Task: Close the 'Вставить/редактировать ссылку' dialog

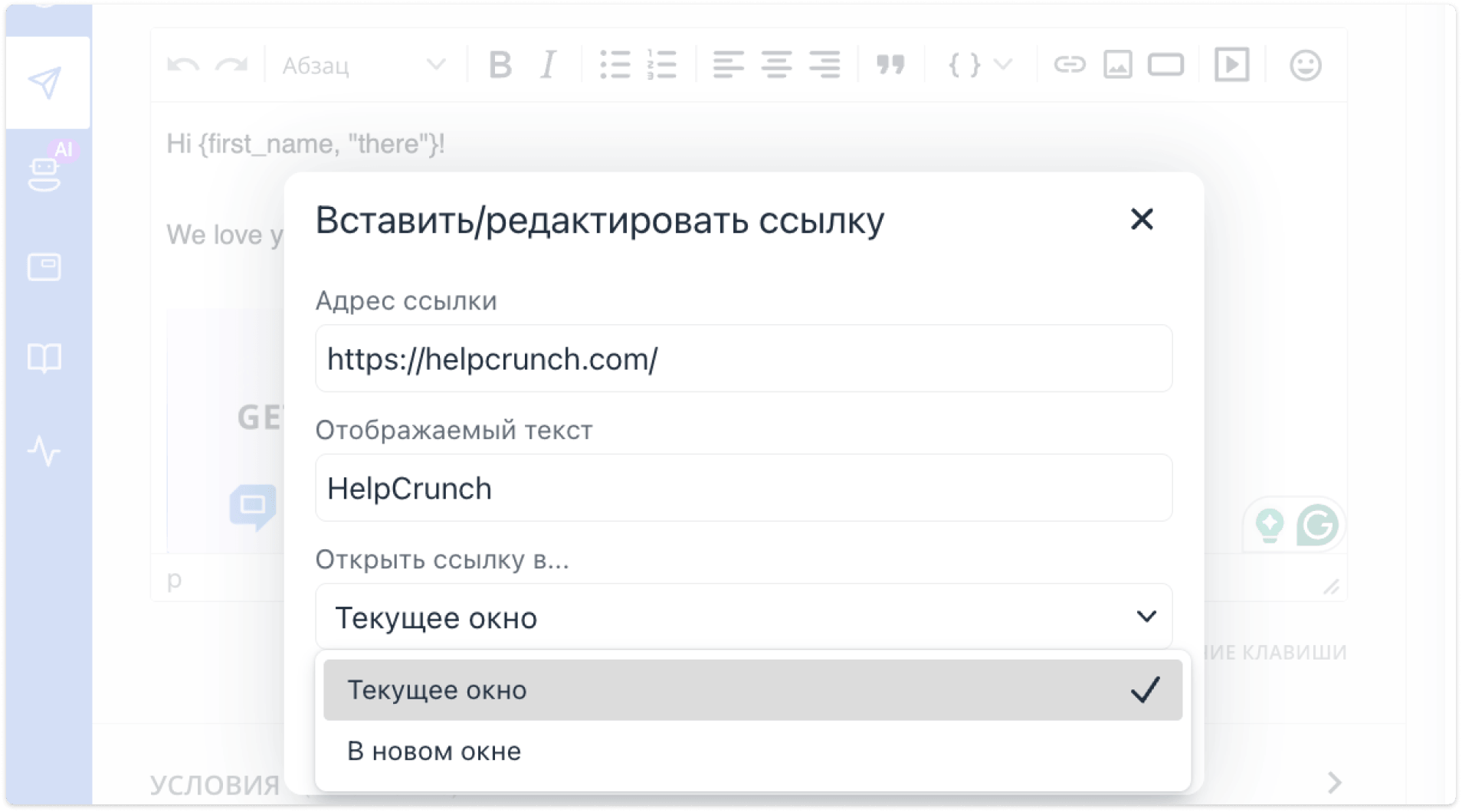Action: coord(1142,220)
